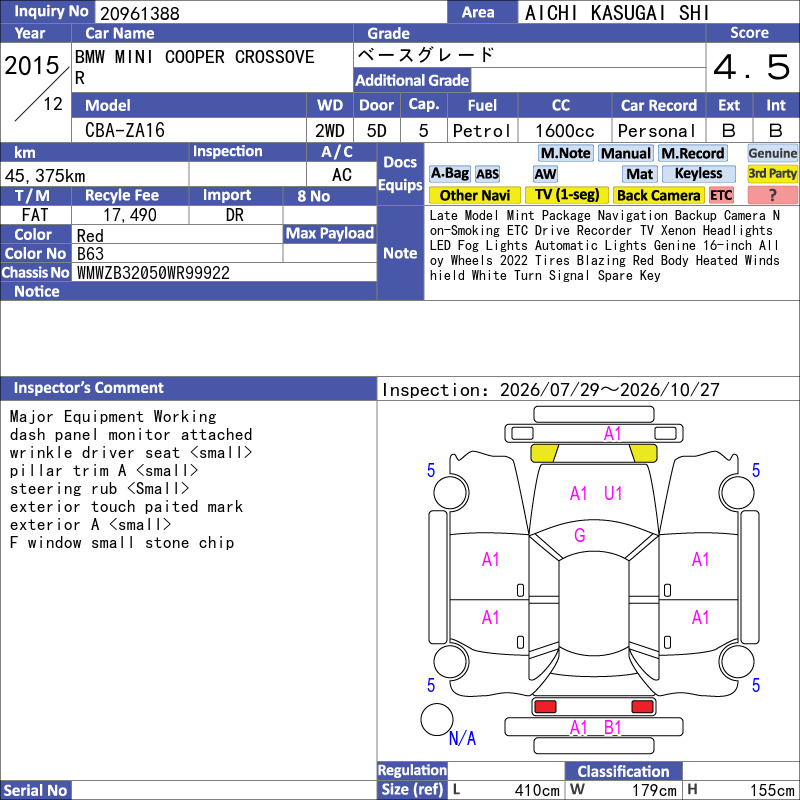Click the 3rd Party legend label

pos(772,174)
